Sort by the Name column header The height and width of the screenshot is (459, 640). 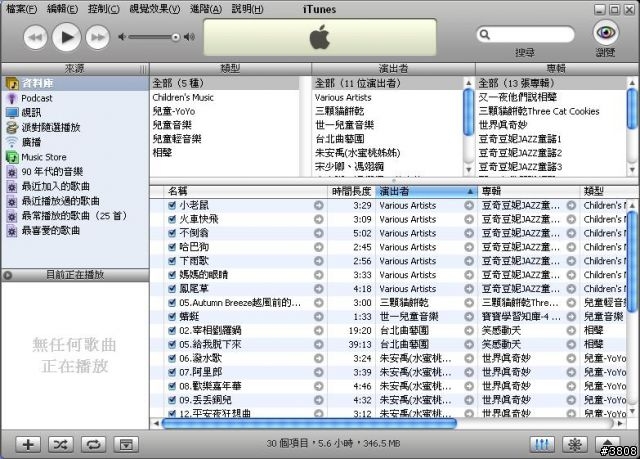(x=246, y=191)
